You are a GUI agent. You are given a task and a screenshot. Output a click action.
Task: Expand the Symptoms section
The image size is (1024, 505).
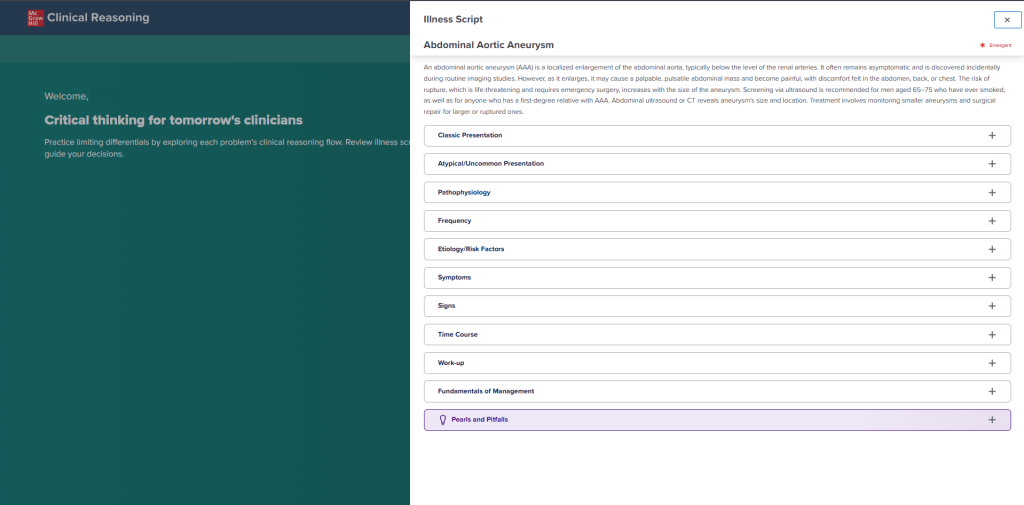(x=716, y=278)
